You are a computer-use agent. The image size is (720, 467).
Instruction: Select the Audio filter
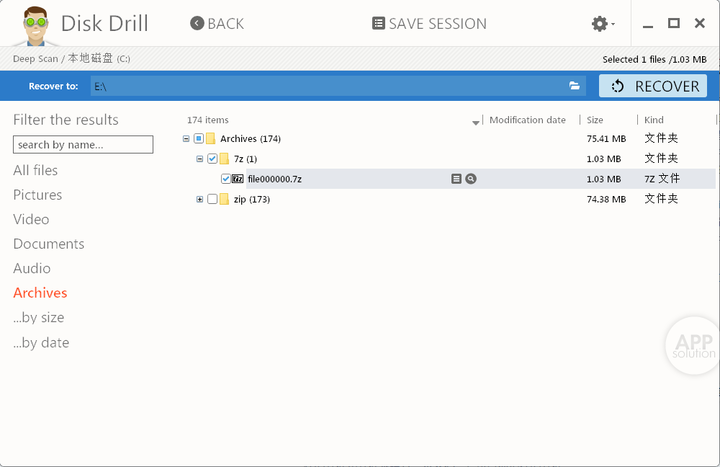click(32, 268)
